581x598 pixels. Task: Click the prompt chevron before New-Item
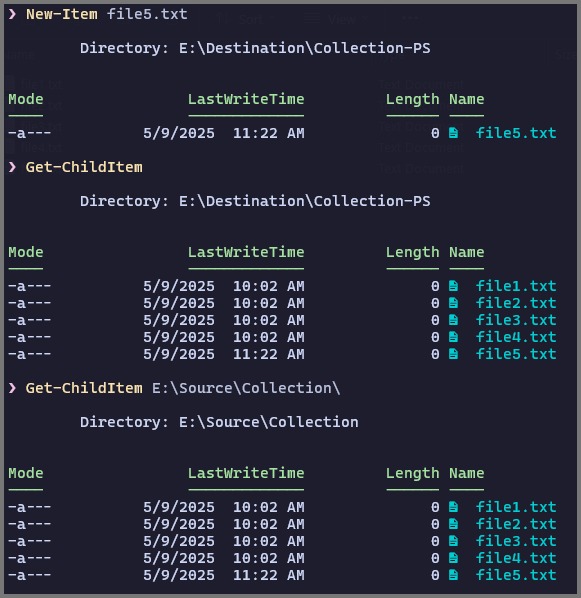click(12, 14)
